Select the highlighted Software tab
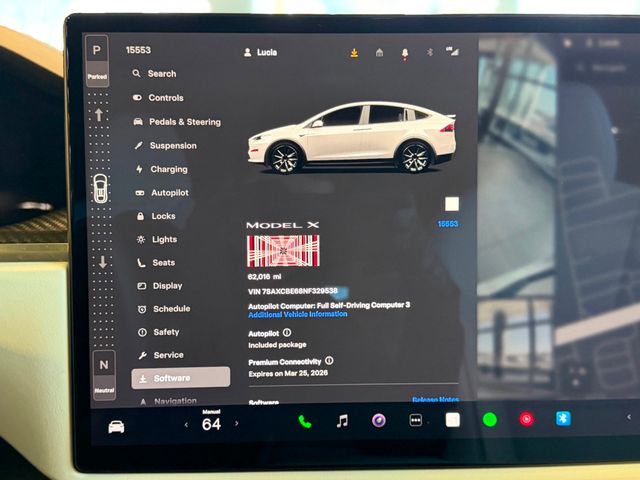Viewport: 640px width, 480px height. (181, 378)
